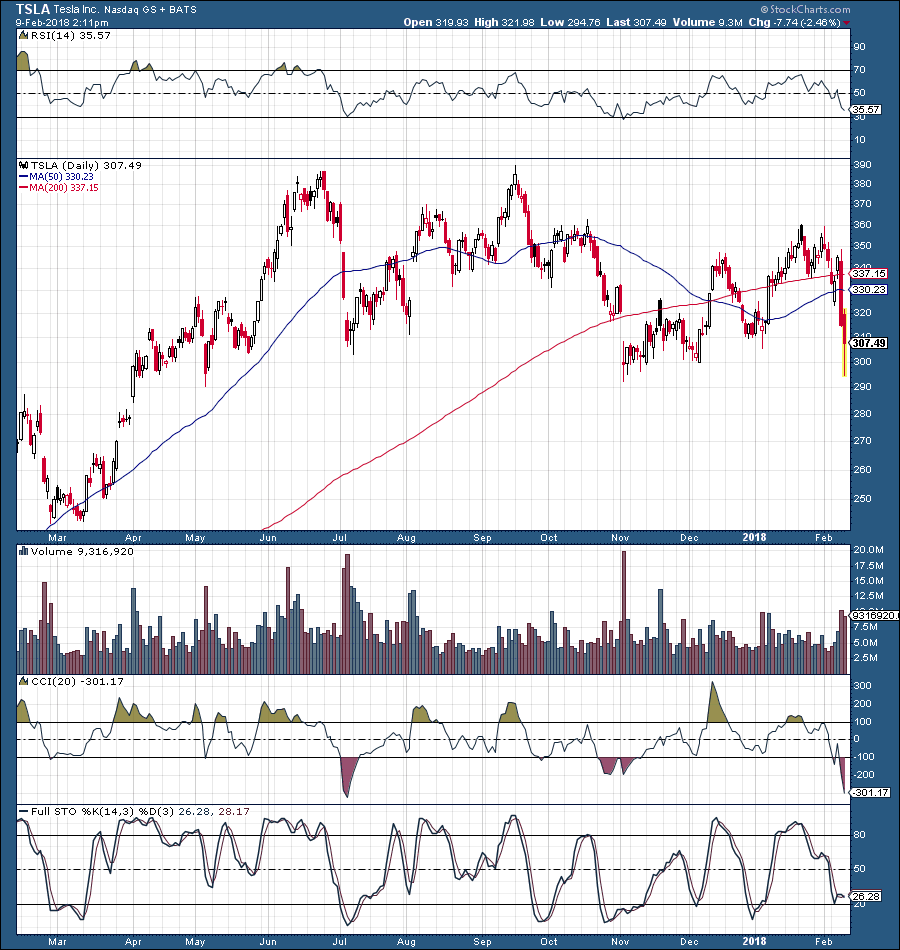The width and height of the screenshot is (900, 950).
Task: Click the Nasdaq GS + BATS exchange text
Action: click(x=150, y=10)
